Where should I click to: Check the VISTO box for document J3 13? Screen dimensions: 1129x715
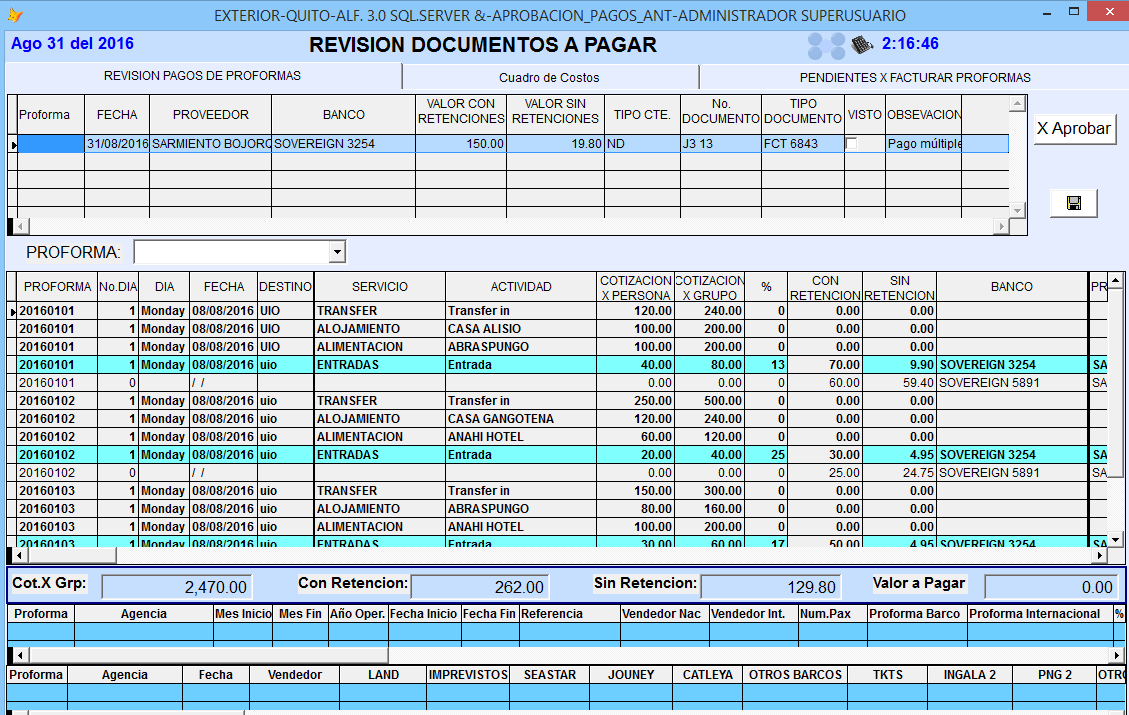point(852,144)
